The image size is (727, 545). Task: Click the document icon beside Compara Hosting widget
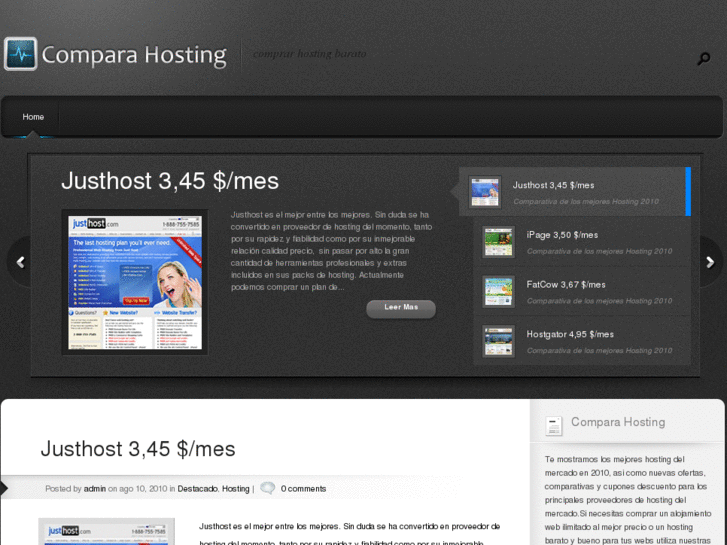click(x=553, y=425)
